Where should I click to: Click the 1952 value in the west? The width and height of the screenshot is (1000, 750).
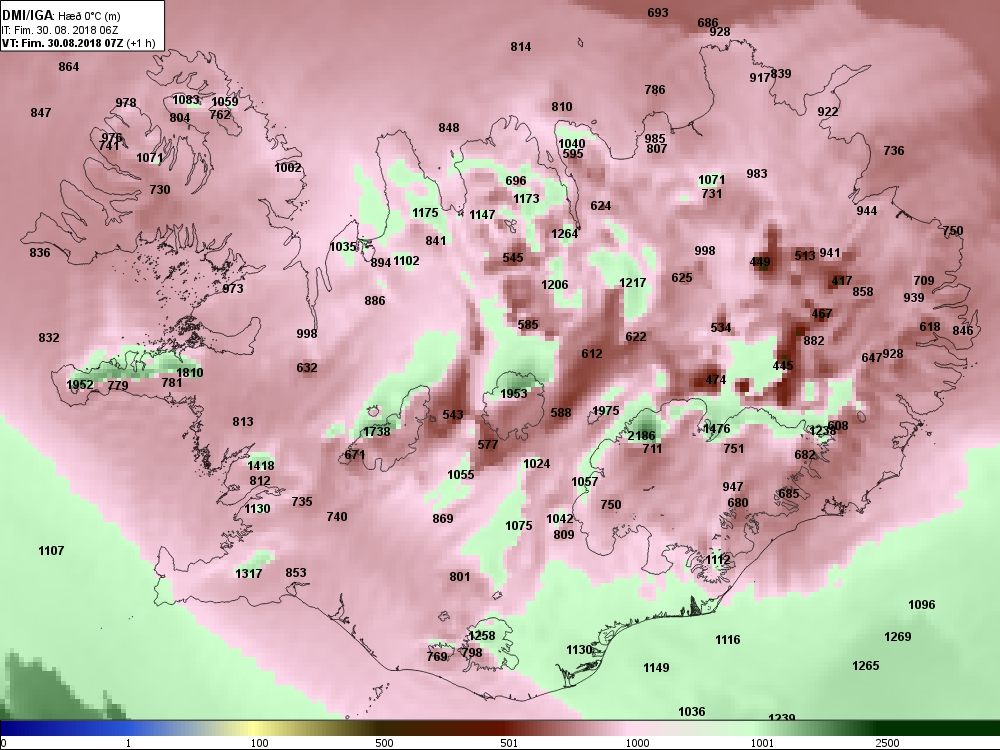(80, 385)
